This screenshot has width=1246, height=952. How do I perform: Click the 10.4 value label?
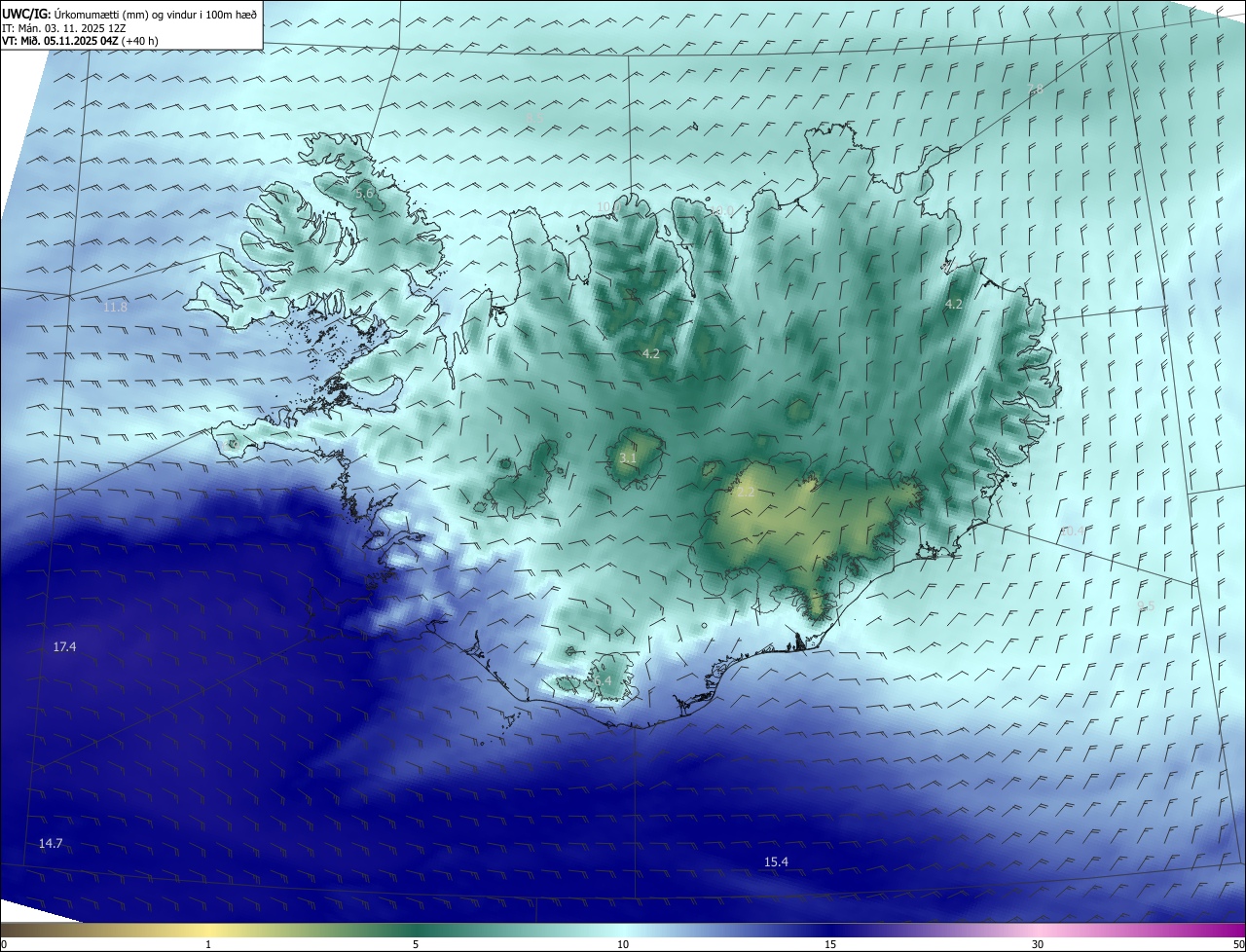[1072, 531]
